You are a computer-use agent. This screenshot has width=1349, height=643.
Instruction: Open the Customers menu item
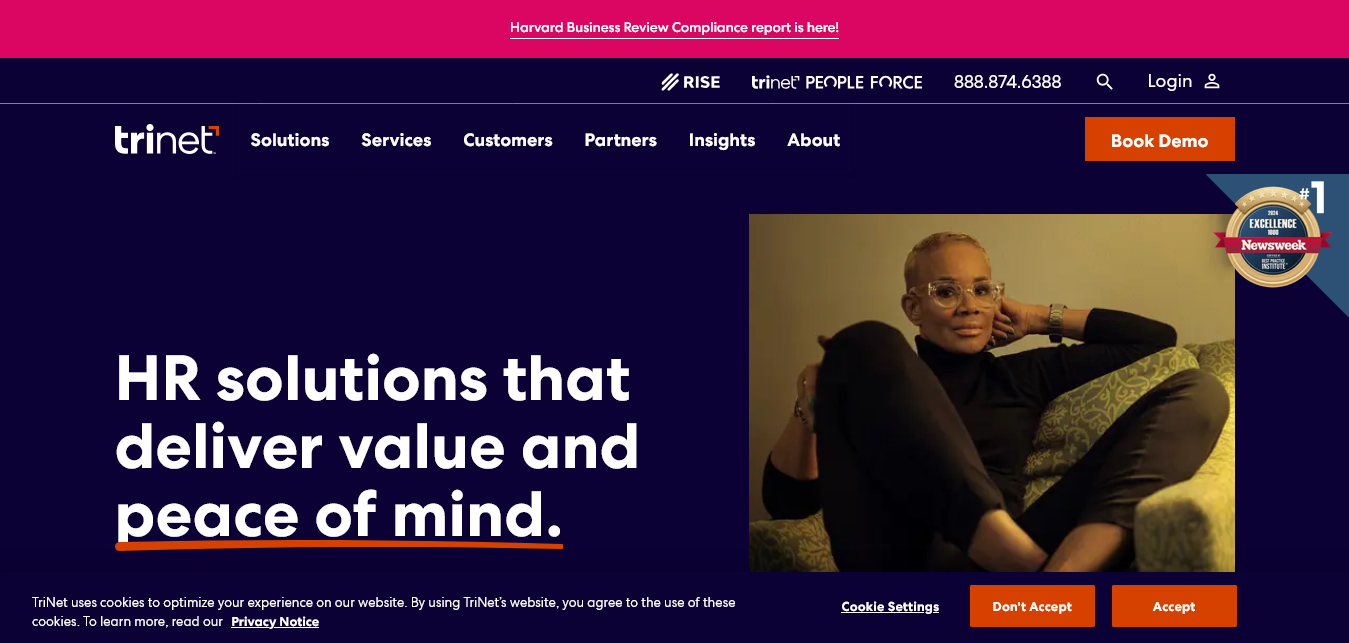point(508,140)
